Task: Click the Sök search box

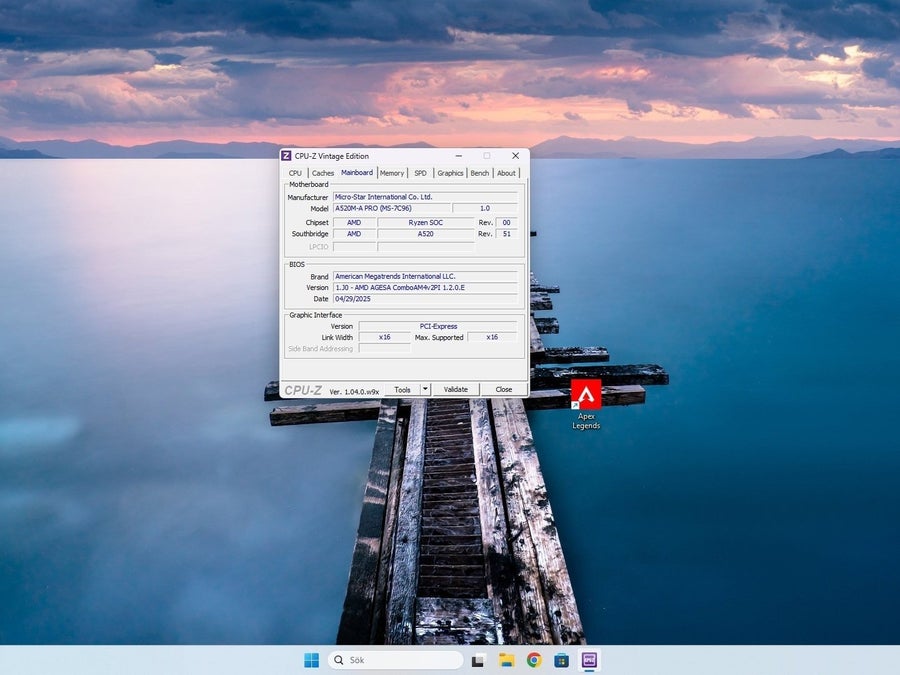Action: 395,660
